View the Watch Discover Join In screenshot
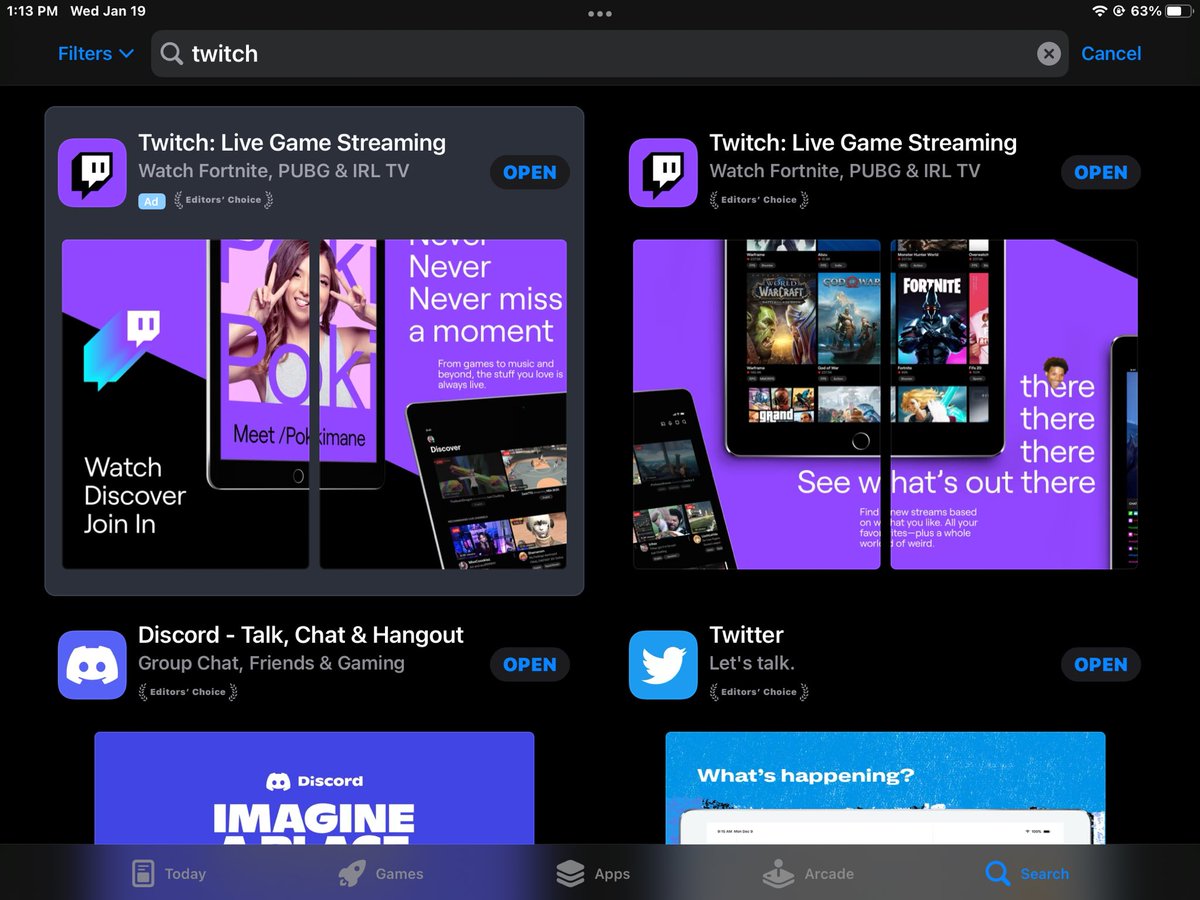 pos(185,404)
